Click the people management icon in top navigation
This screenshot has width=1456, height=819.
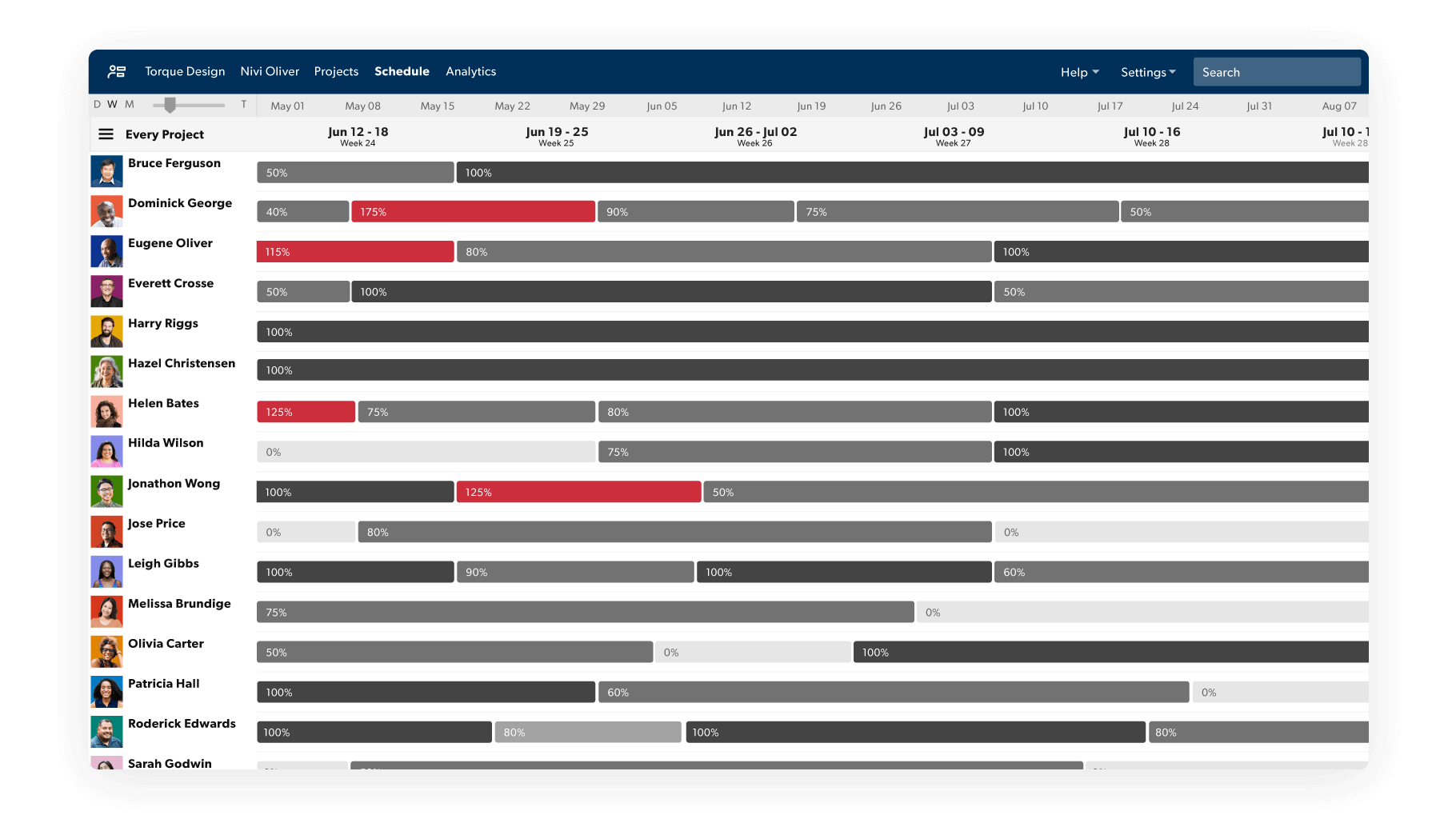click(115, 71)
